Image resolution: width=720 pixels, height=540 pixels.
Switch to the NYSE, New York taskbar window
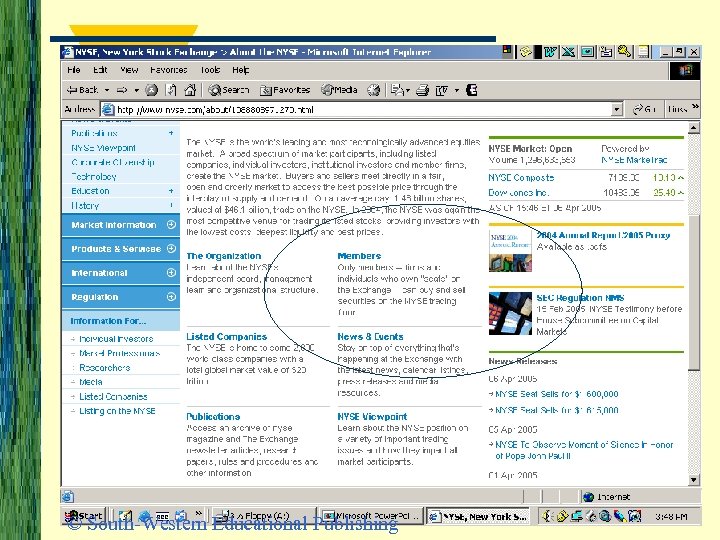tap(478, 516)
